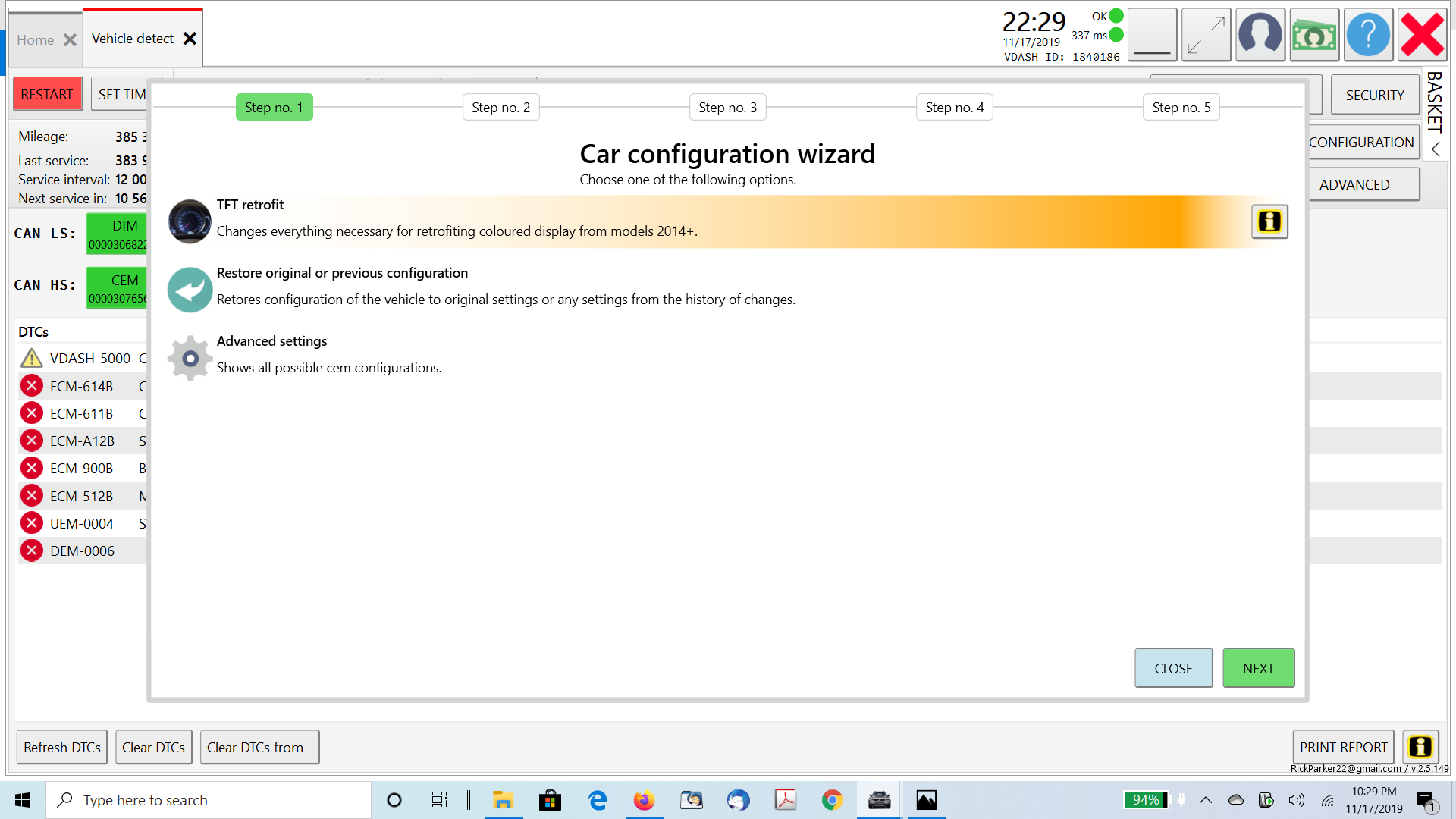Click the fullscreen resize arrows icon
1456x819 pixels.
pos(1206,35)
